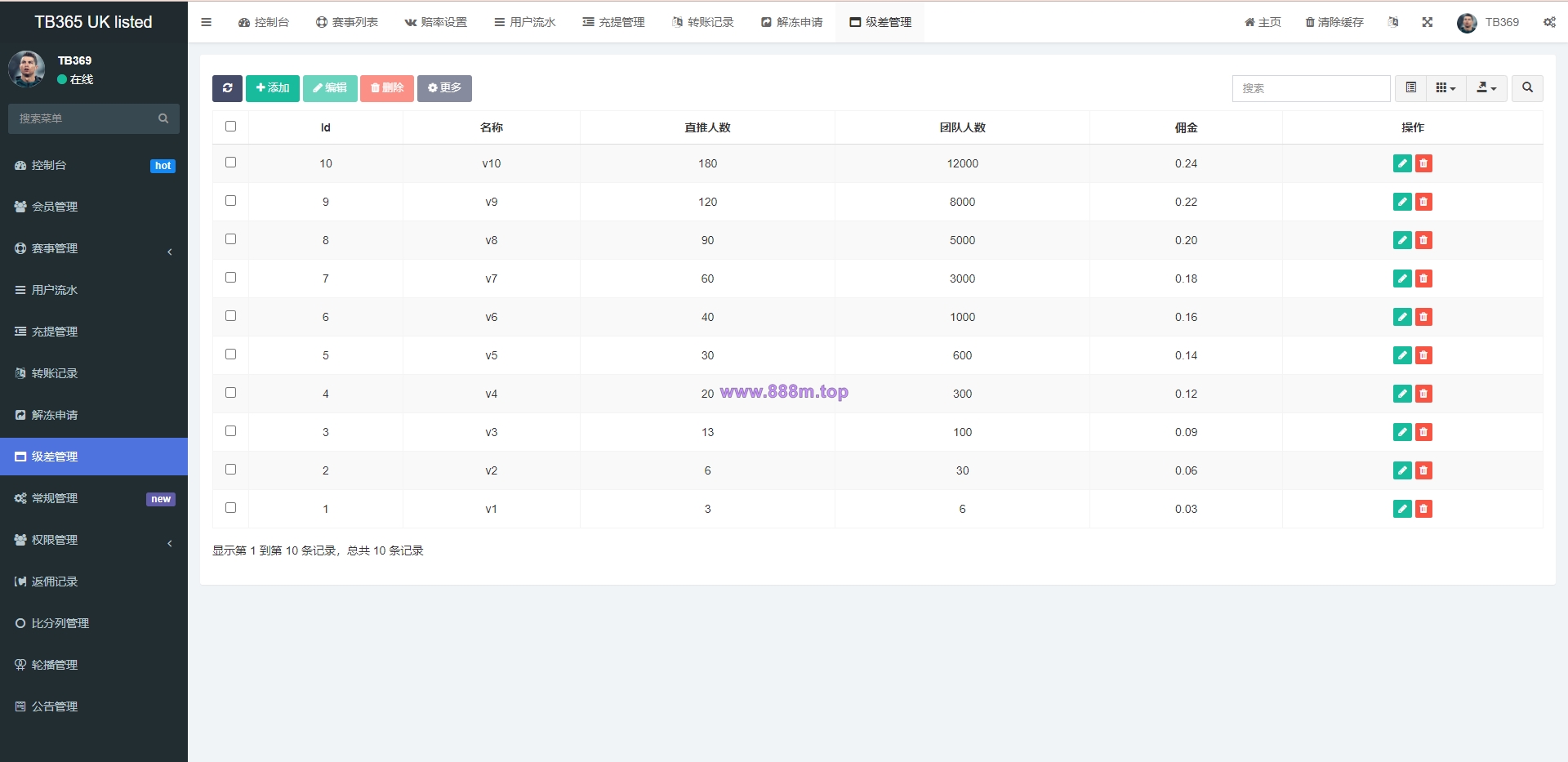
Task: Open 轮播管理 in the sidebar
Action: [x=94, y=665]
